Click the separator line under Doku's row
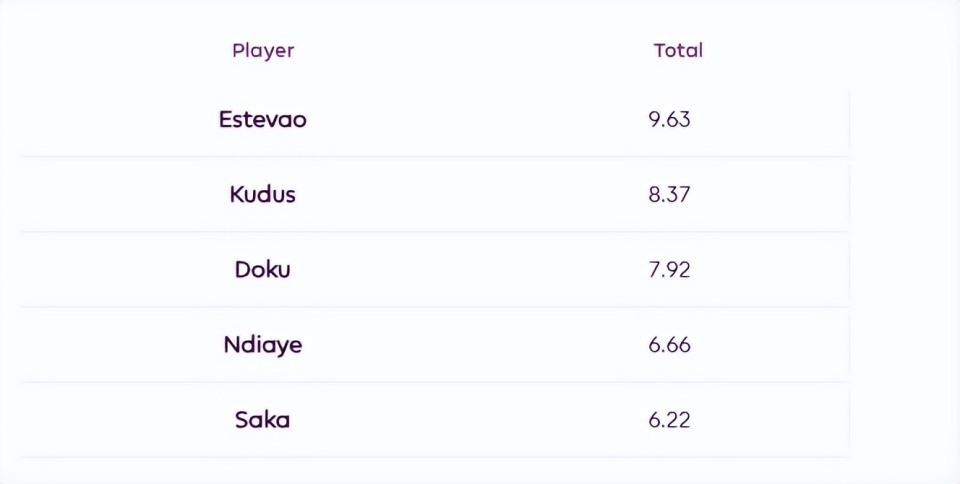Viewport: 960px width, 484px height. [x=435, y=307]
